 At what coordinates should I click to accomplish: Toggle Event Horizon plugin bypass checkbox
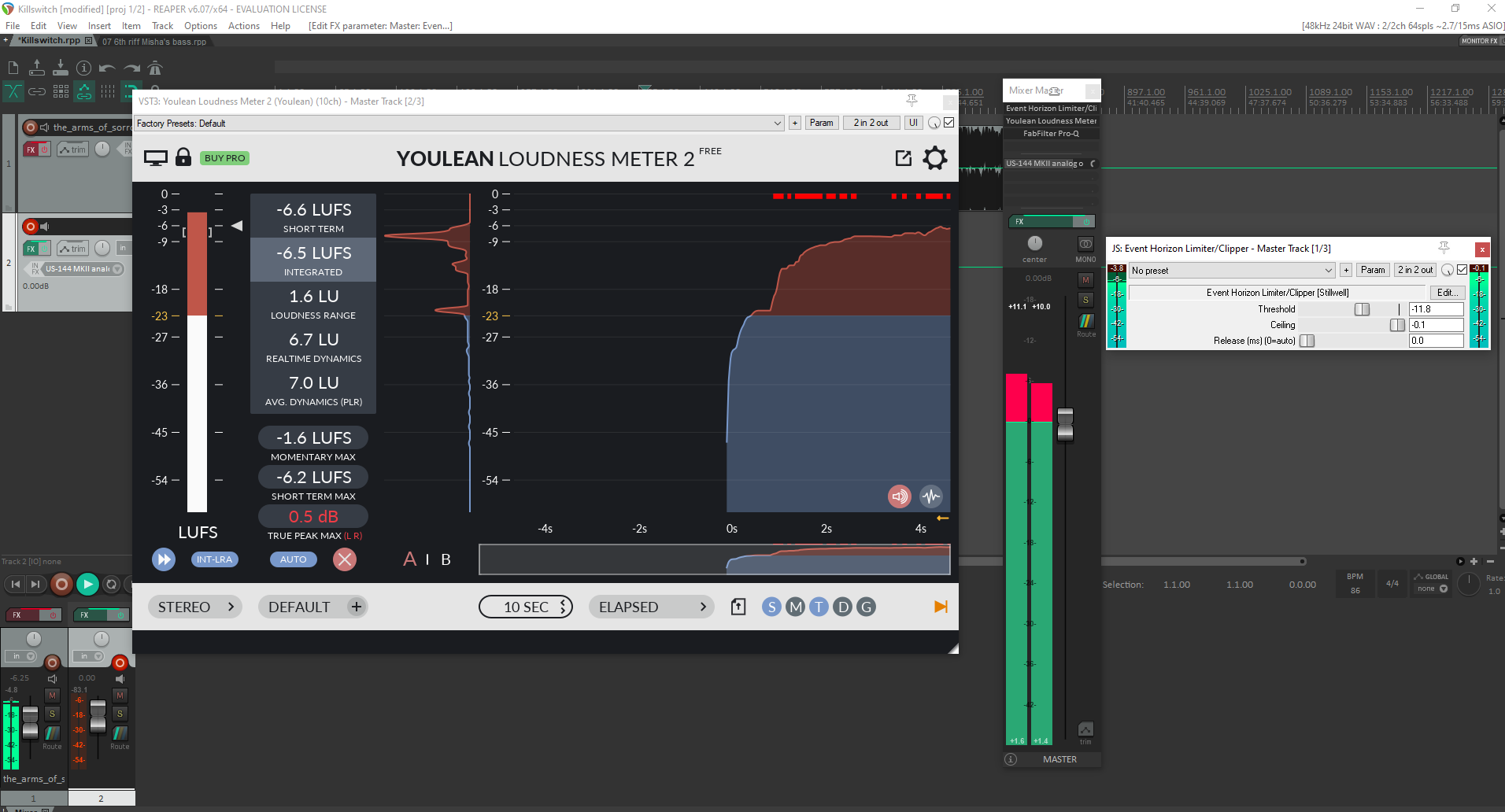coord(1462,270)
